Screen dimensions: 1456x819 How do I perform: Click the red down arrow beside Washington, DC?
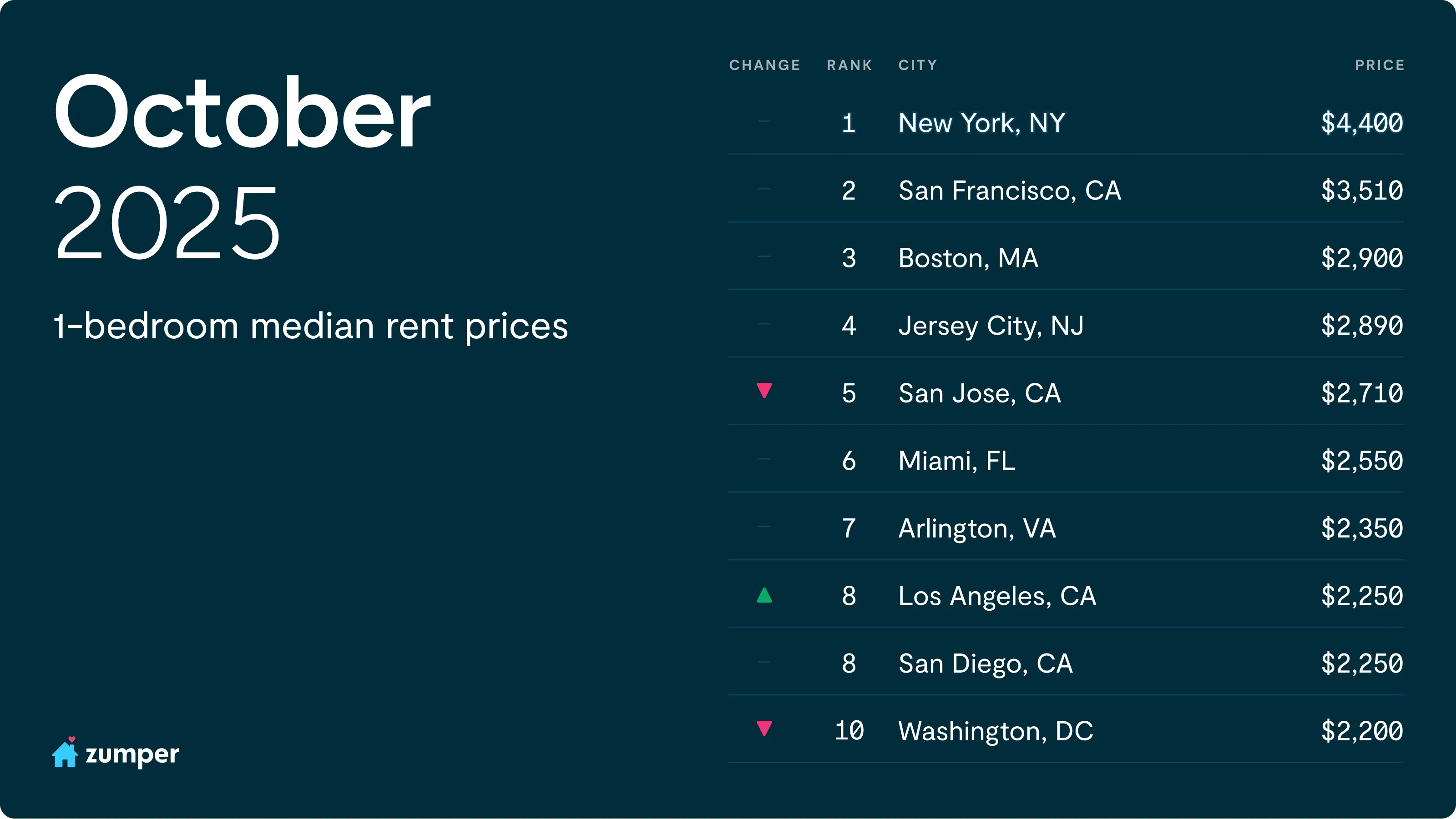[x=764, y=728]
